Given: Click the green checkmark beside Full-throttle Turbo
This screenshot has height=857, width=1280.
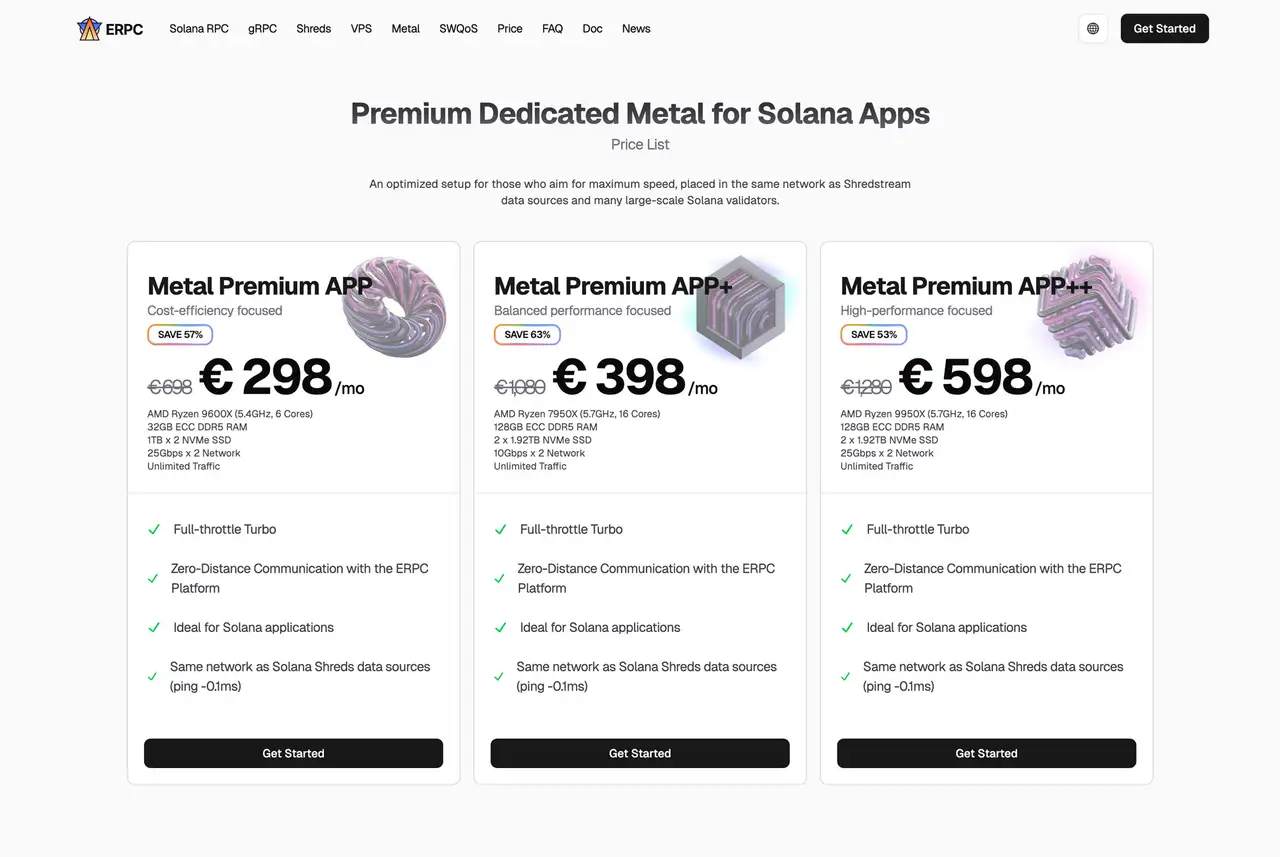Looking at the screenshot, I should click(x=153, y=529).
